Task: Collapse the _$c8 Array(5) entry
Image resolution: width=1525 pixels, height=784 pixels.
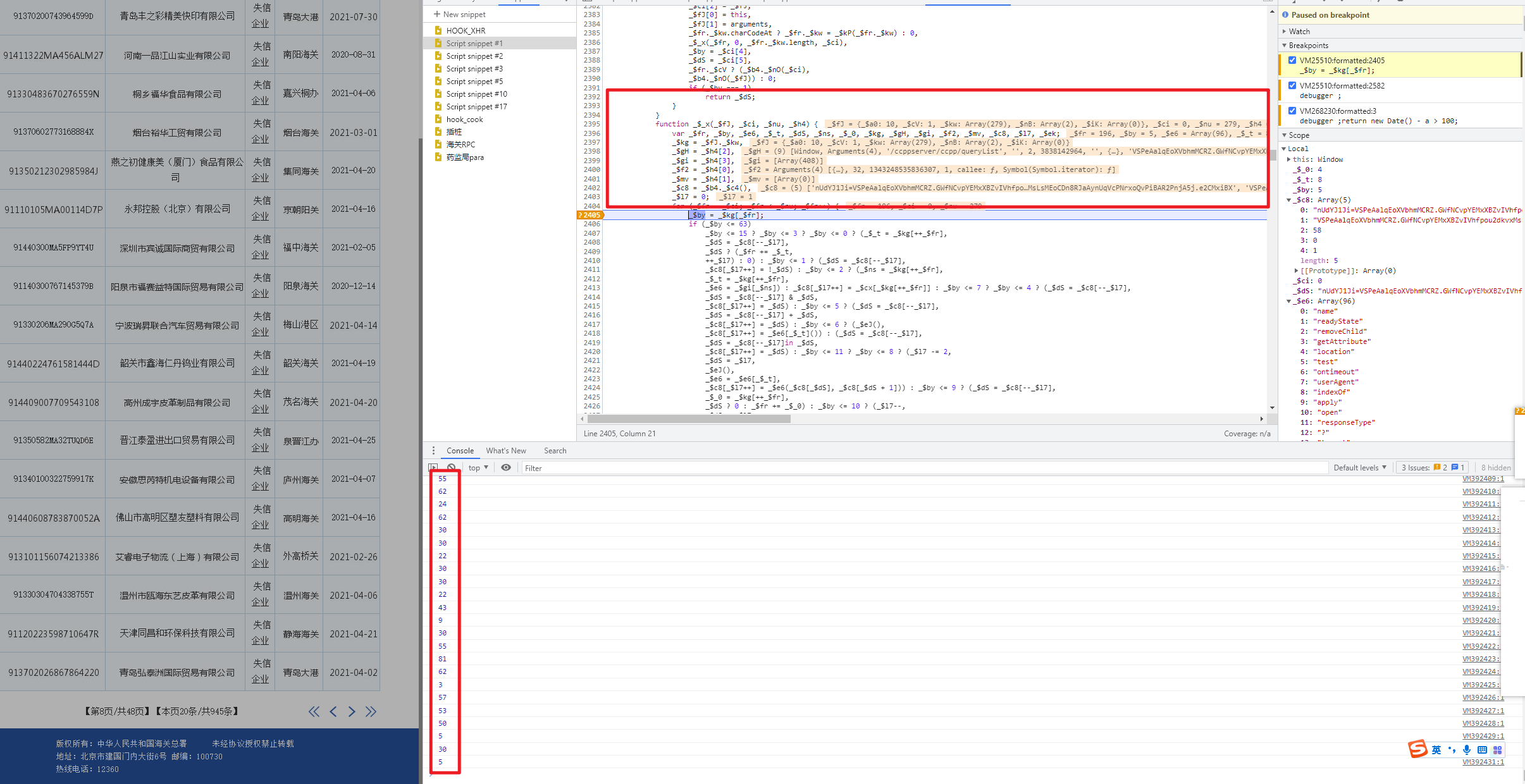Action: point(1289,200)
